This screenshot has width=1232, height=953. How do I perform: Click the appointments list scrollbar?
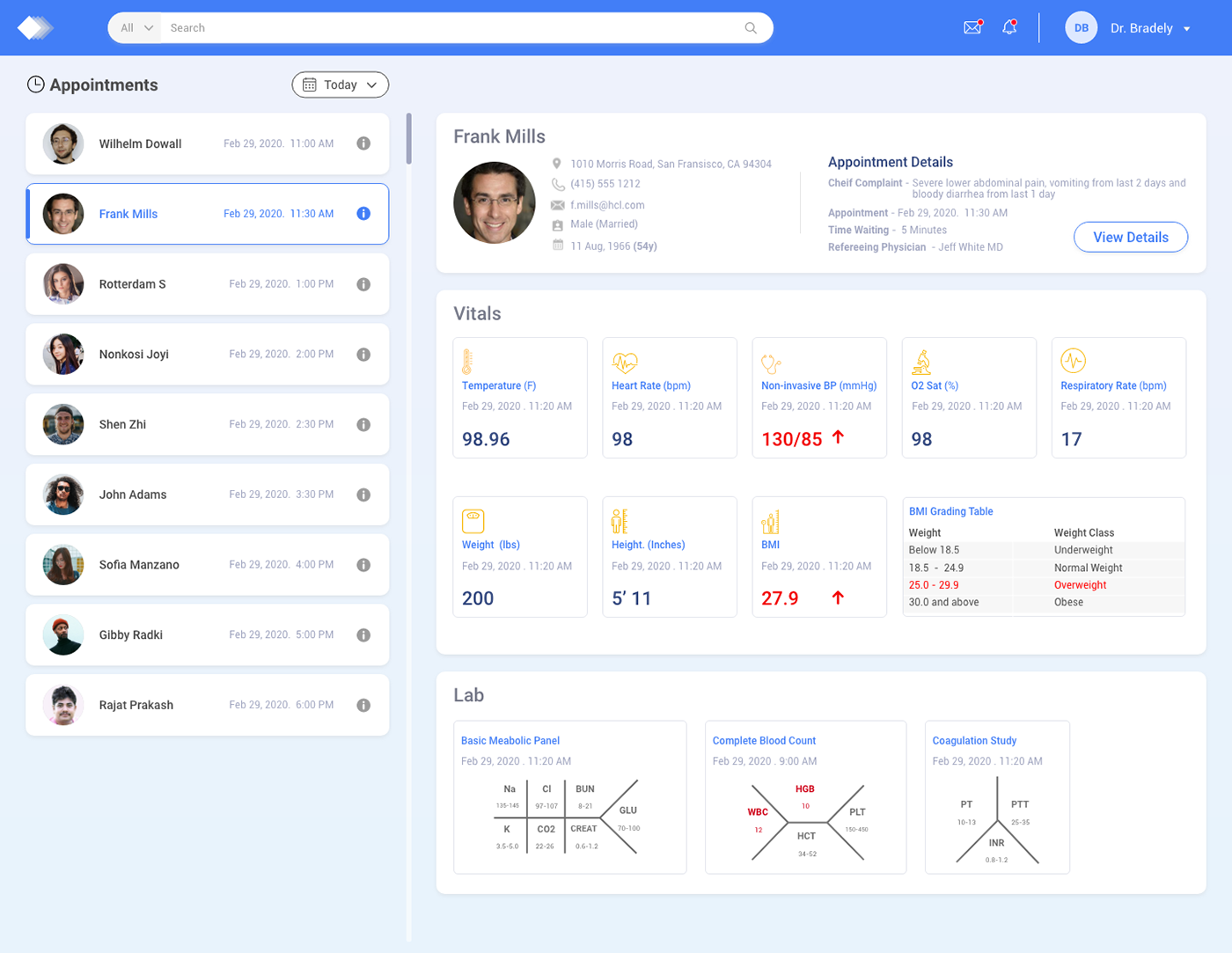pyautogui.click(x=408, y=138)
